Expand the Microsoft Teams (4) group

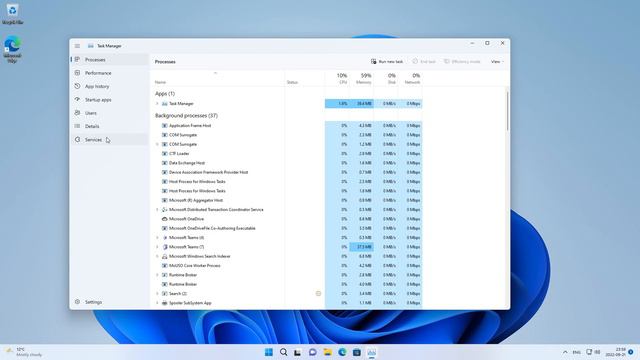pos(157,238)
